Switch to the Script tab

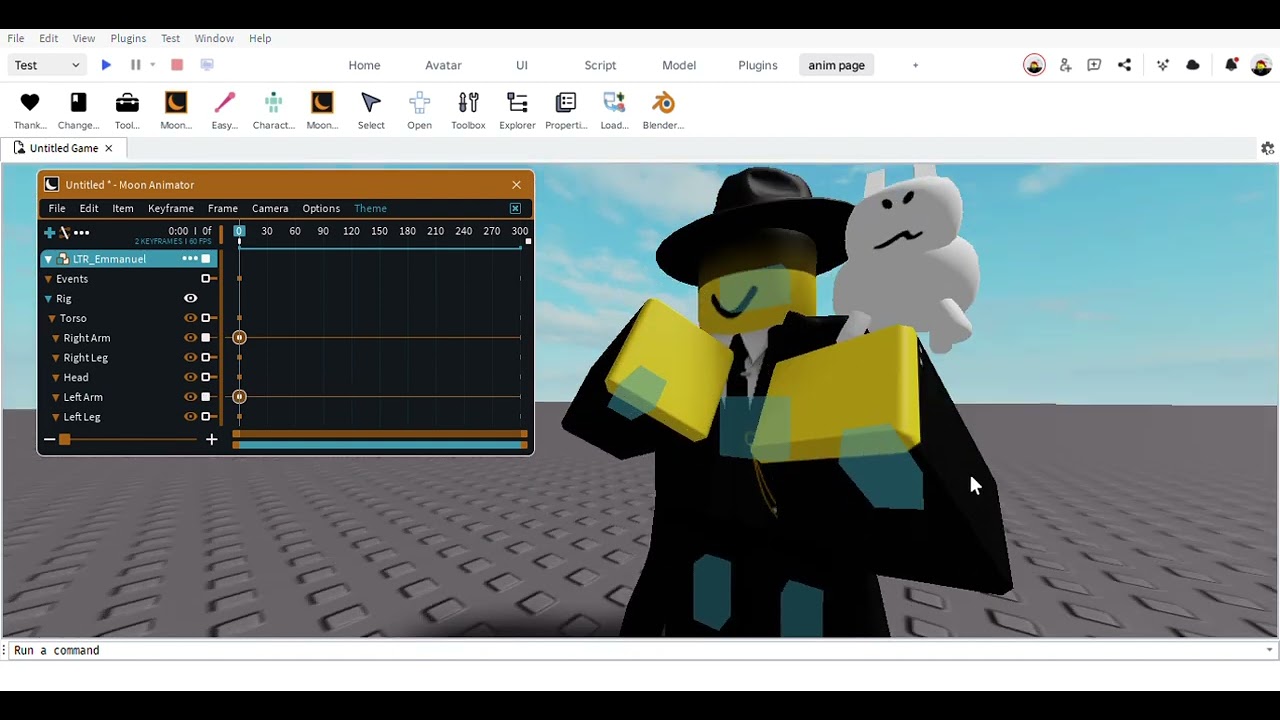[x=600, y=65]
